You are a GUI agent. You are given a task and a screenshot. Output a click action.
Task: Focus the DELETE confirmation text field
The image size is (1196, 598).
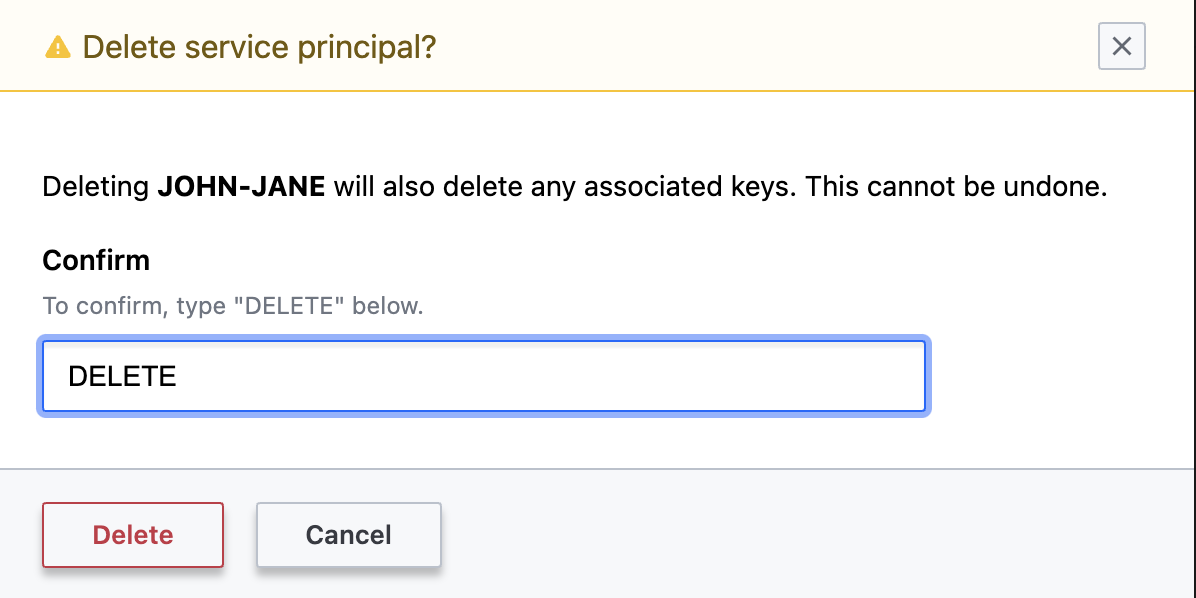[483, 376]
